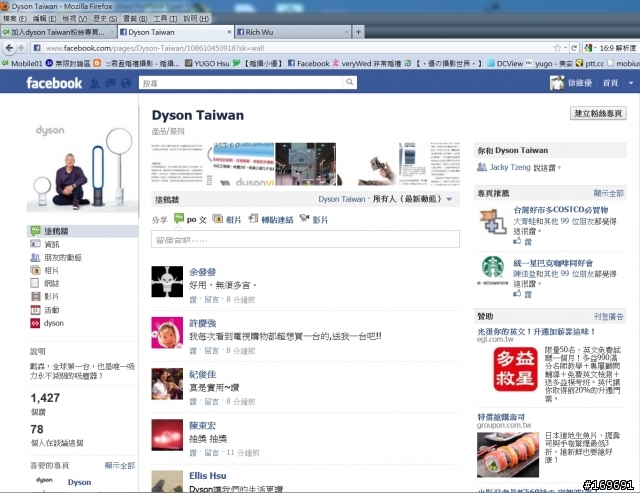Switch to the Rich Wu tab
Screen dimensions: 640x493
click(291, 32)
